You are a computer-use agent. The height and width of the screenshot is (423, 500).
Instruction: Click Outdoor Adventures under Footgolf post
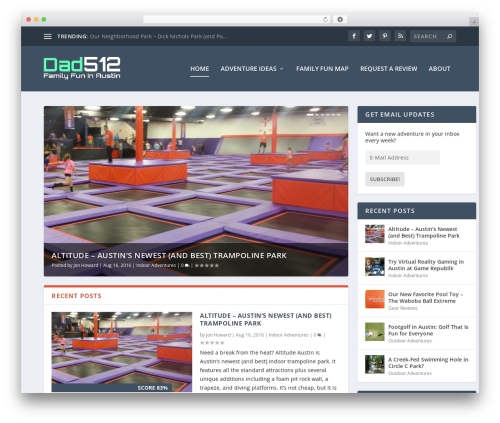pos(410,341)
